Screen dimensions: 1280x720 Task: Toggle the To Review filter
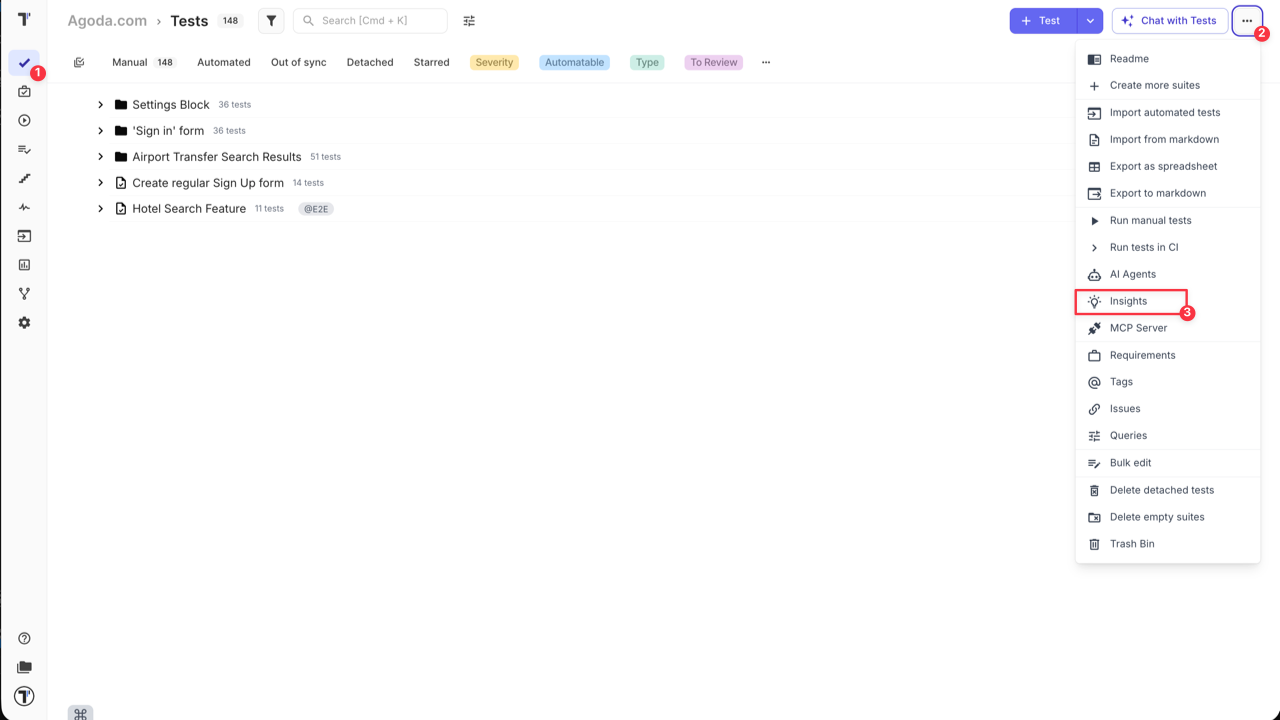pyautogui.click(x=713, y=62)
